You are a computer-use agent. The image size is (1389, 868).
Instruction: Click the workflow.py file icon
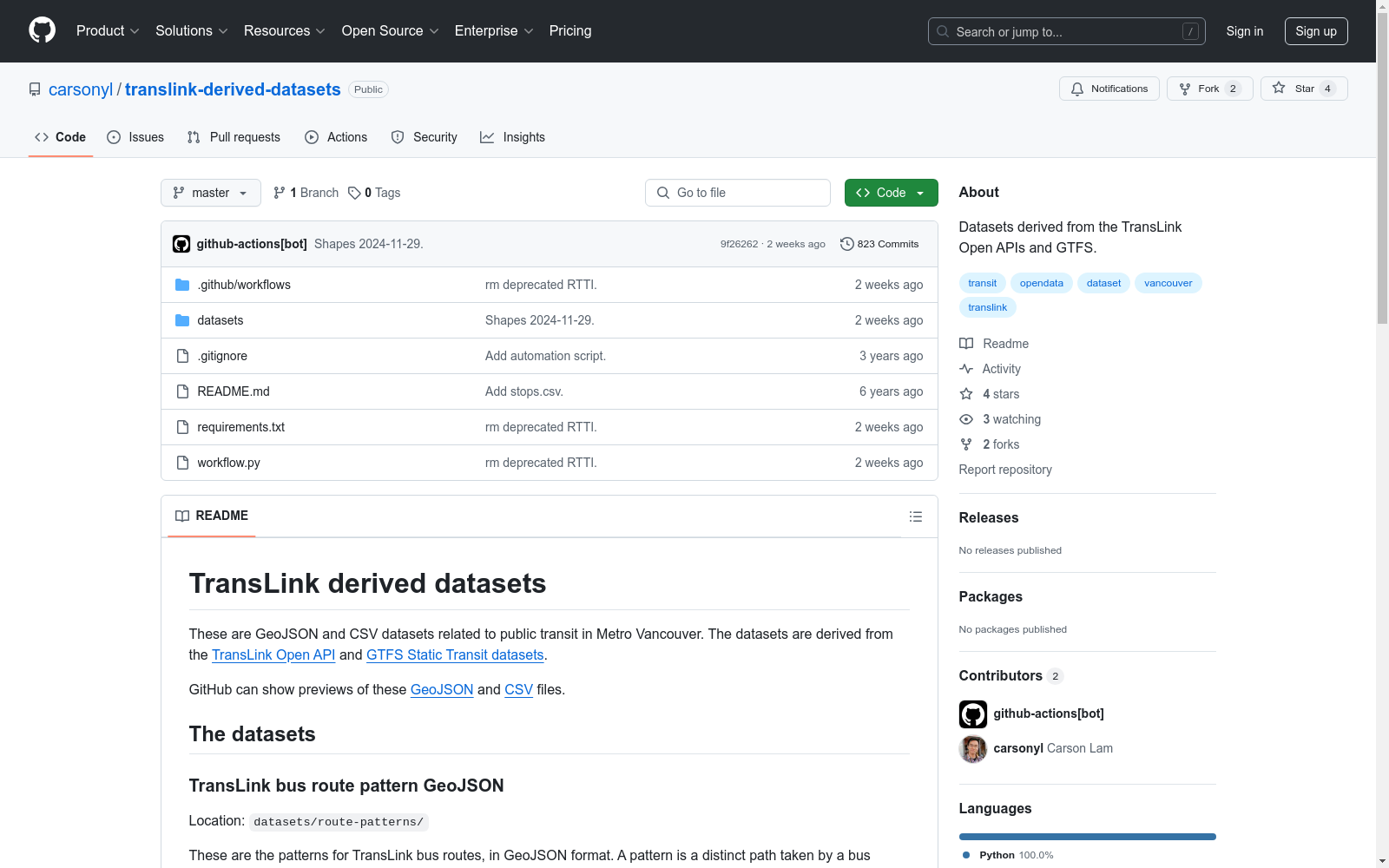tap(182, 463)
